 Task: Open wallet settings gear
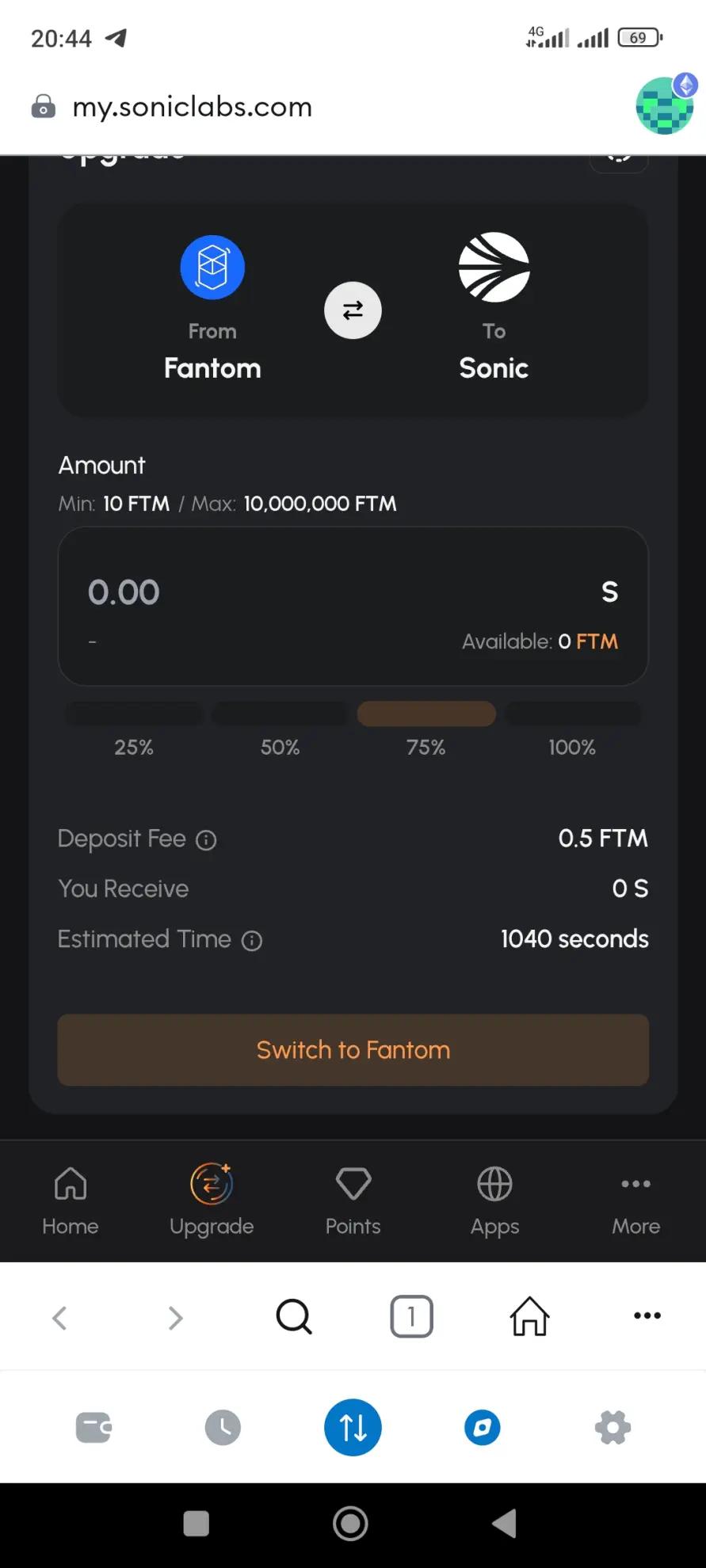pyautogui.click(x=613, y=1428)
